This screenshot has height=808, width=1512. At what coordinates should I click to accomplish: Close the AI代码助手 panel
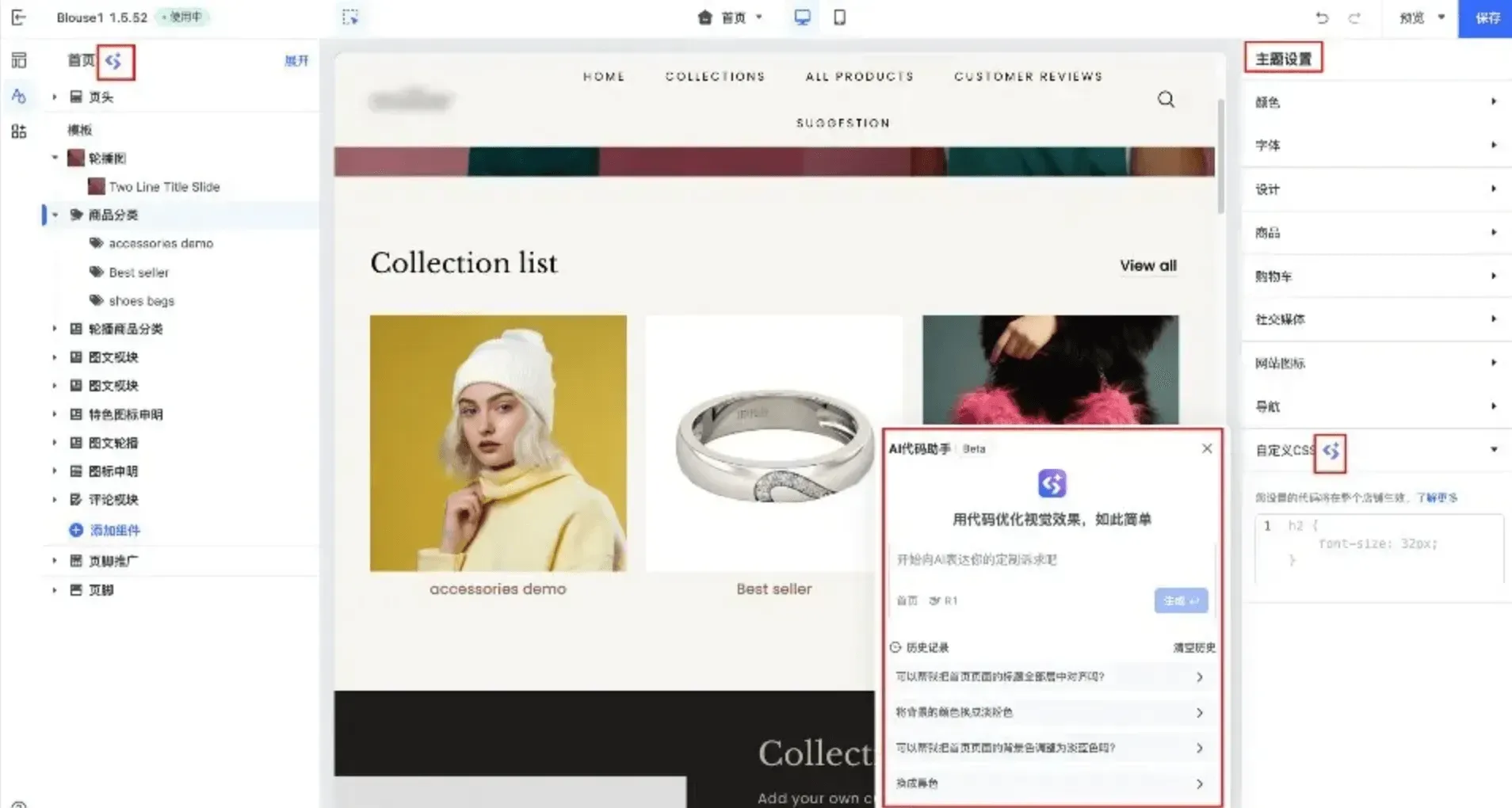(x=1206, y=448)
